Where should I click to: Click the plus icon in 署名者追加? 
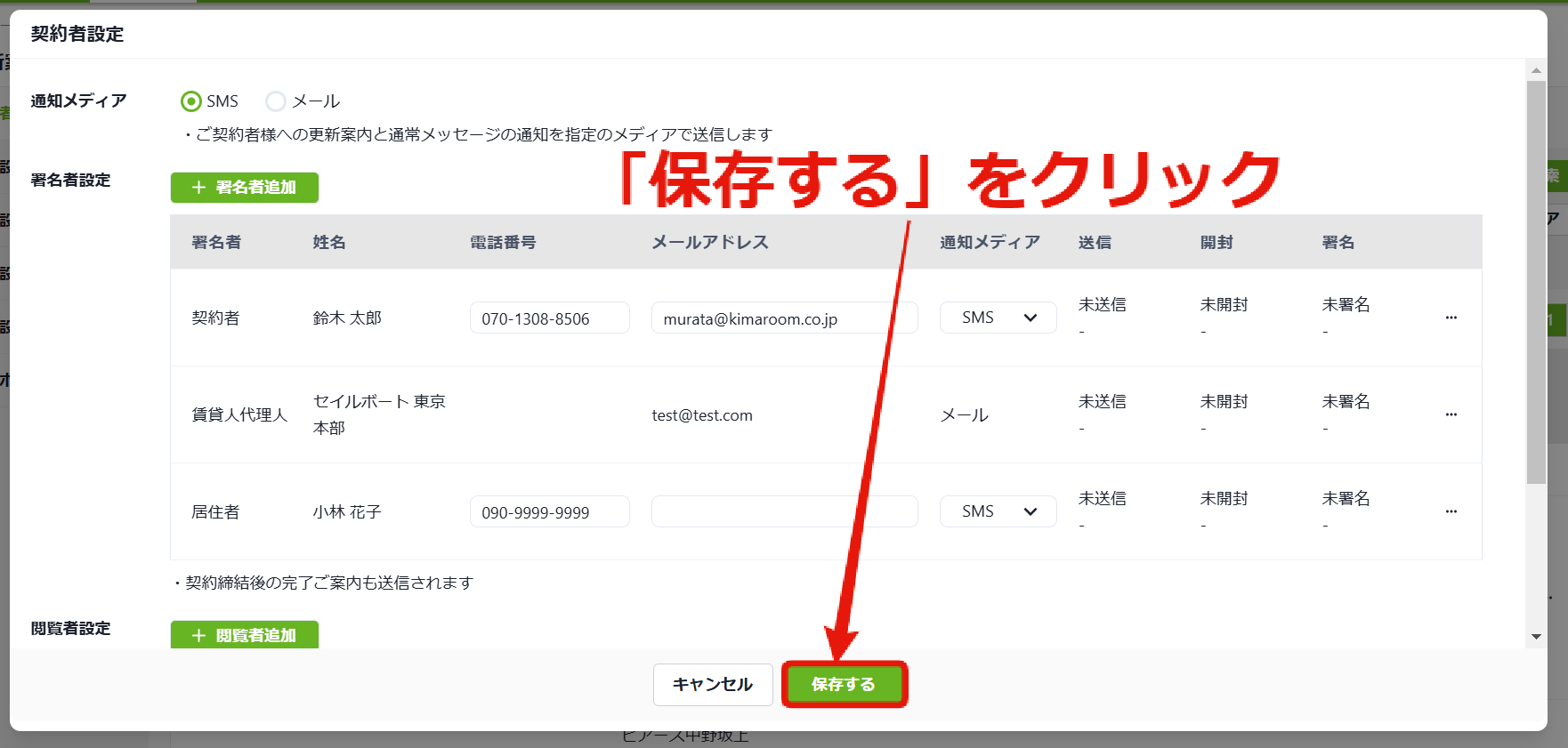[x=198, y=188]
